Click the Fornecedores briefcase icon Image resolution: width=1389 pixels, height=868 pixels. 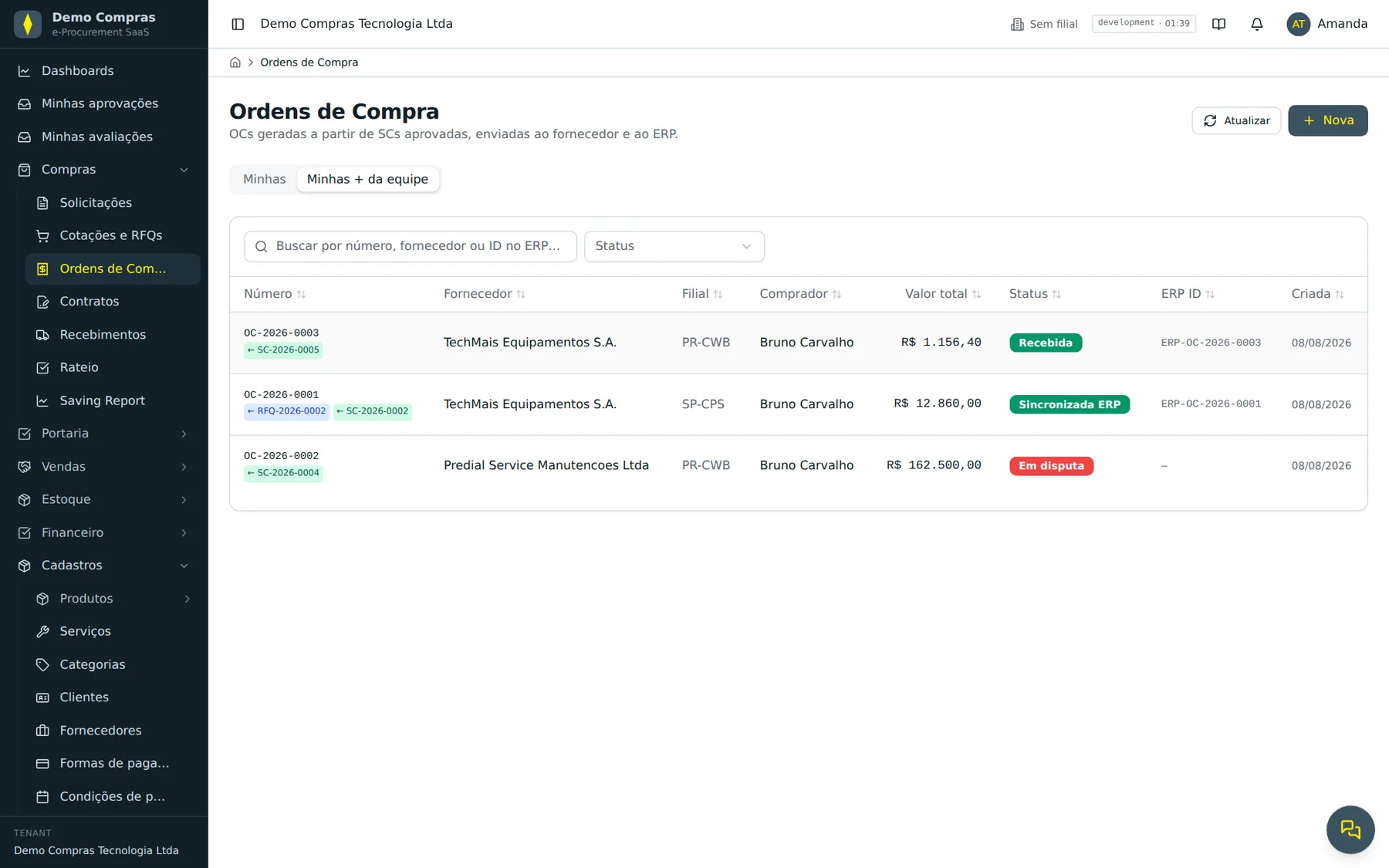click(x=43, y=730)
